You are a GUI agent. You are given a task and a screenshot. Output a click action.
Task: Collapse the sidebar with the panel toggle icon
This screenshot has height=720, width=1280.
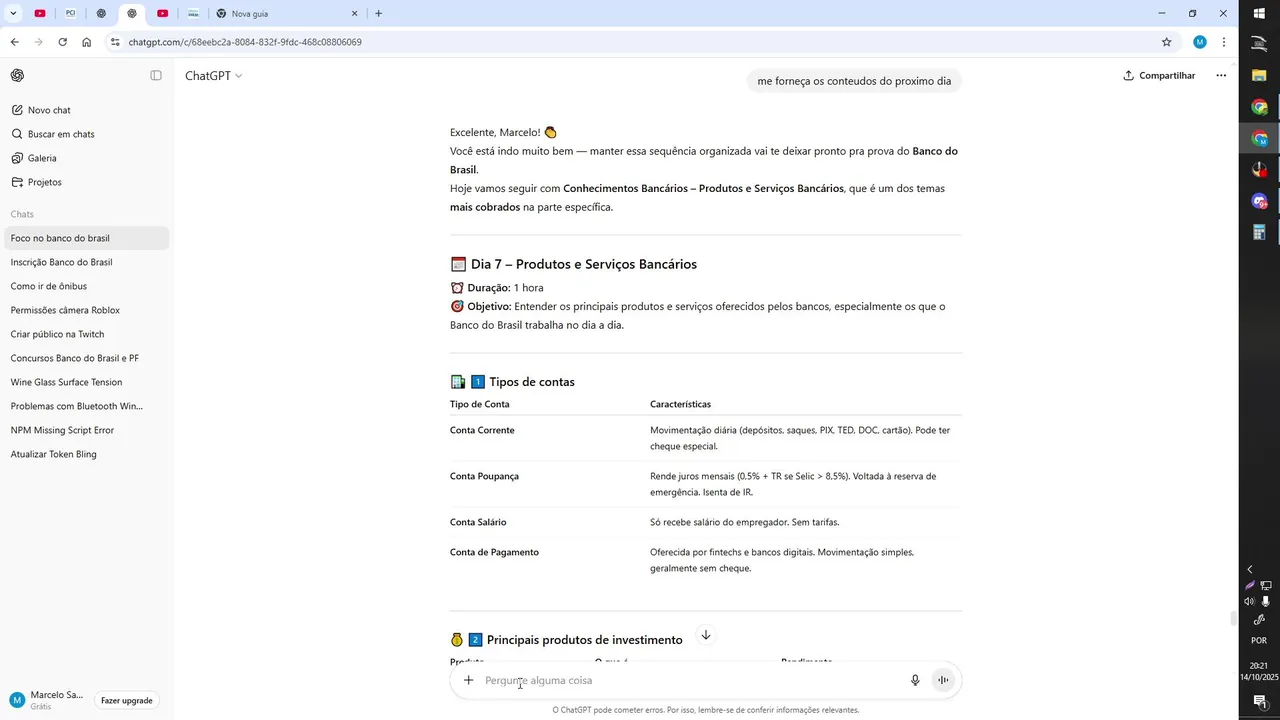click(x=156, y=75)
